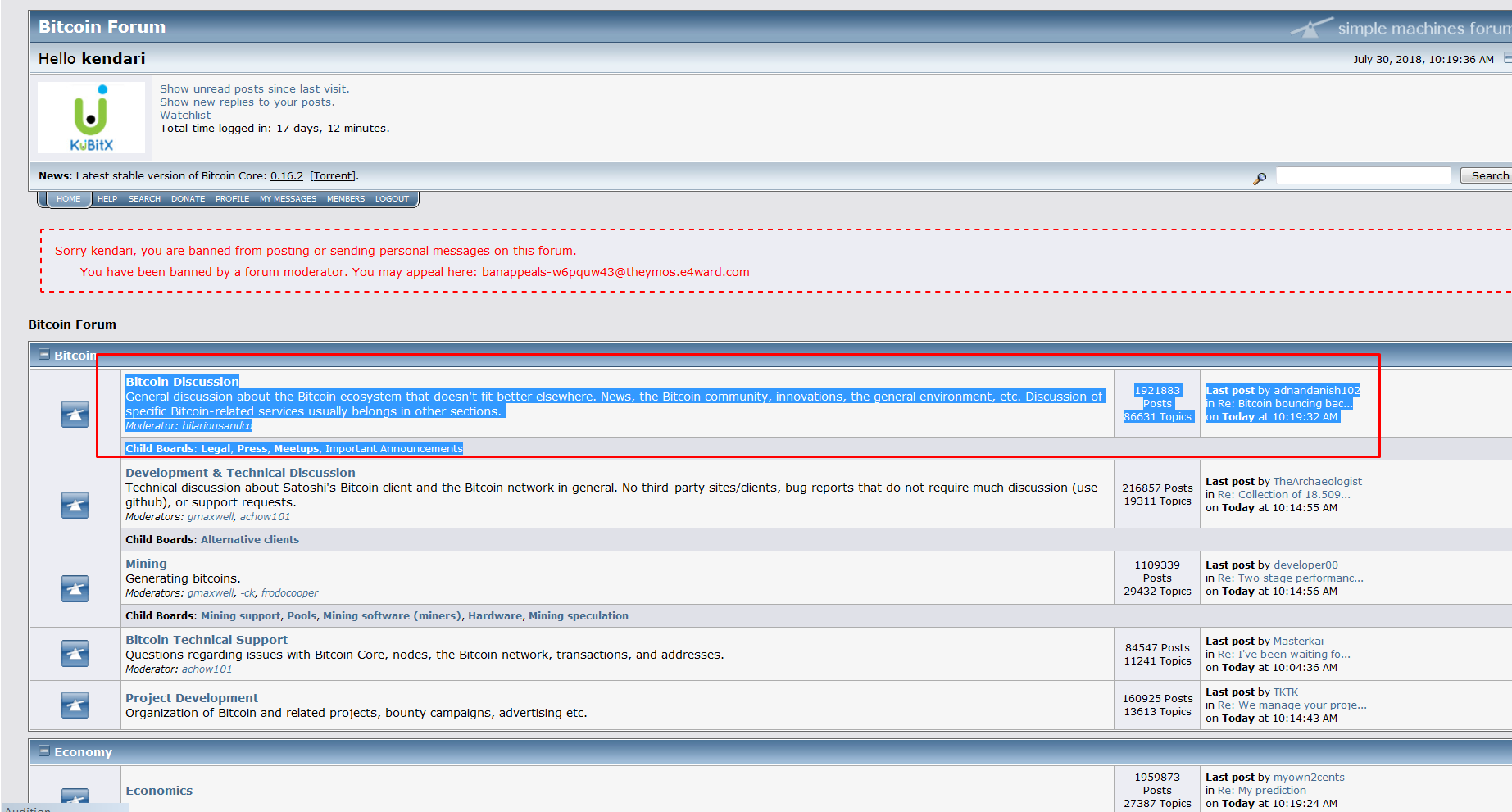This screenshot has height=812, width=1512.
Task: Focus the forum search input field
Action: click(x=1364, y=175)
